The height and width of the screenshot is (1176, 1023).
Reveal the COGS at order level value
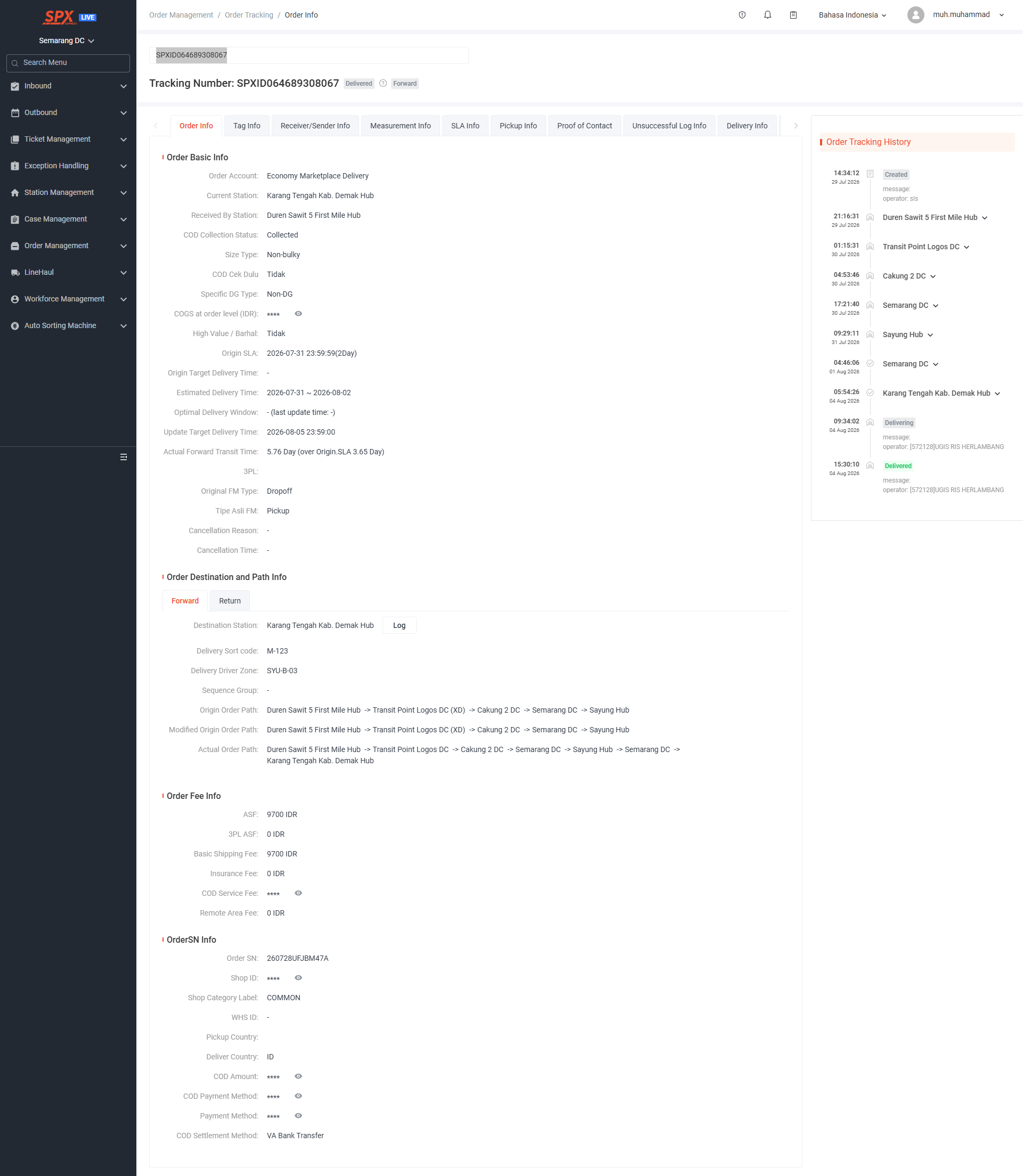tap(298, 314)
